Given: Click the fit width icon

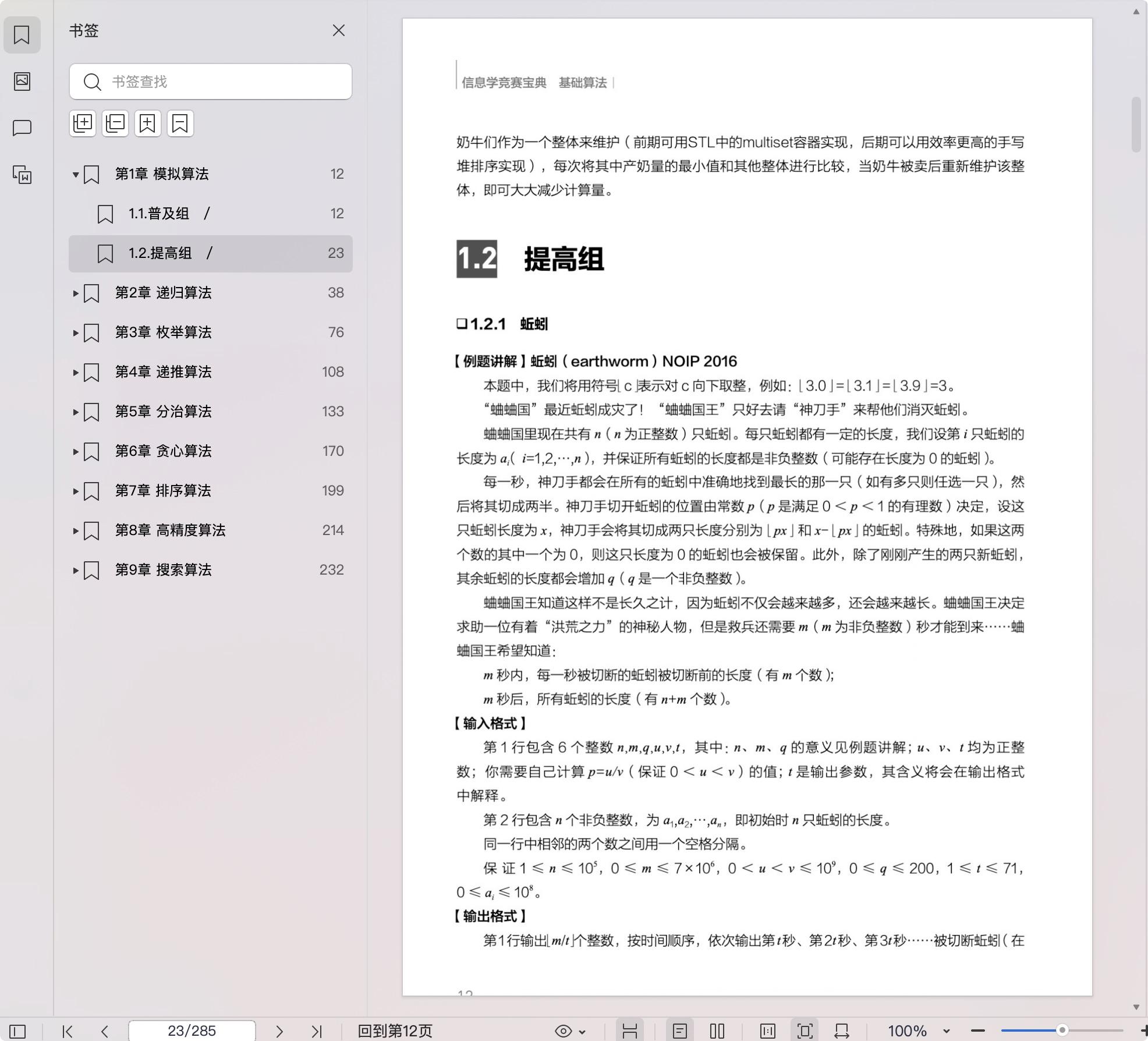Looking at the screenshot, I should [842, 1031].
